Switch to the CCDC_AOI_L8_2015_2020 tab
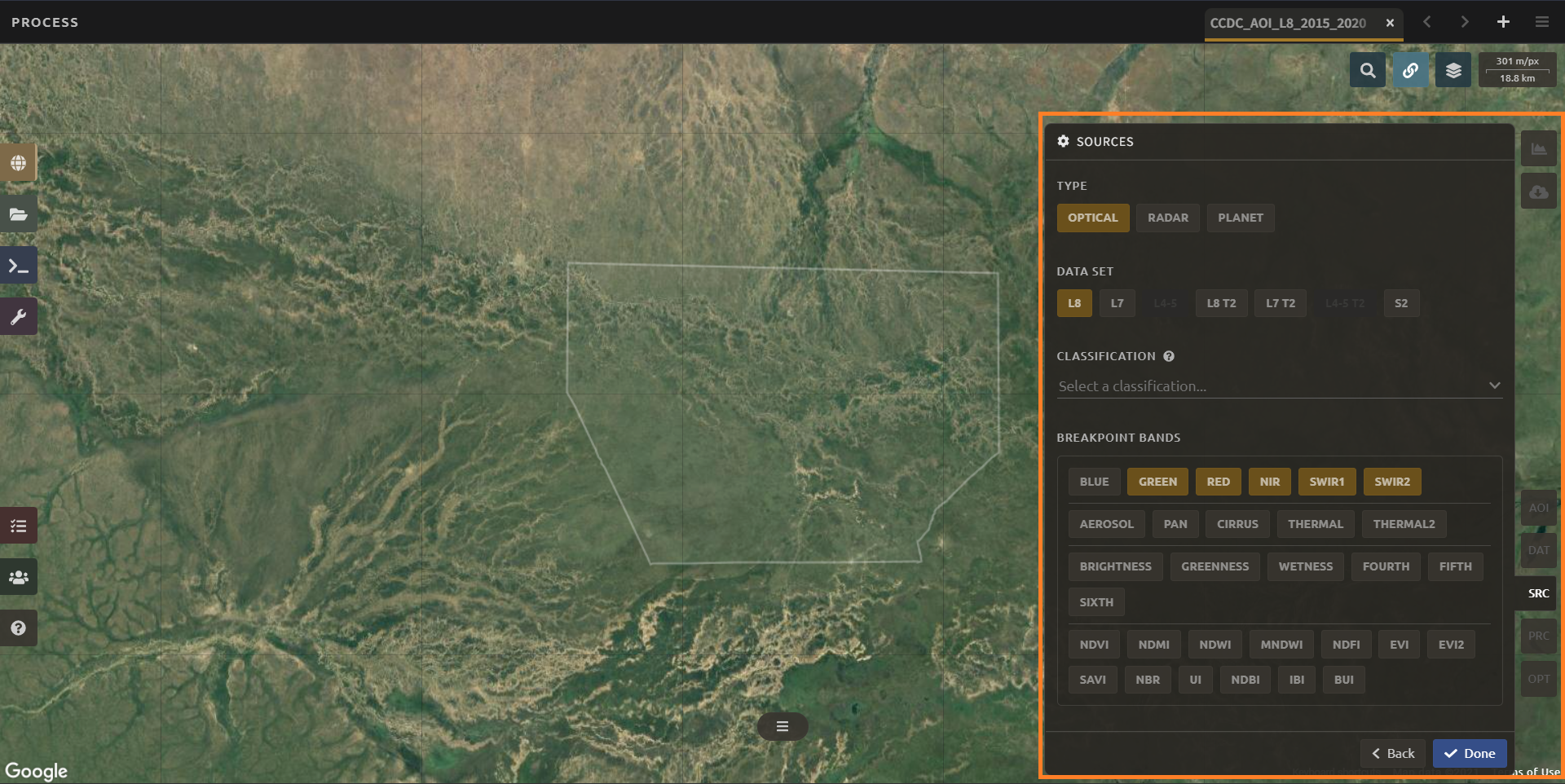This screenshot has width=1565, height=784. pyautogui.click(x=1287, y=23)
